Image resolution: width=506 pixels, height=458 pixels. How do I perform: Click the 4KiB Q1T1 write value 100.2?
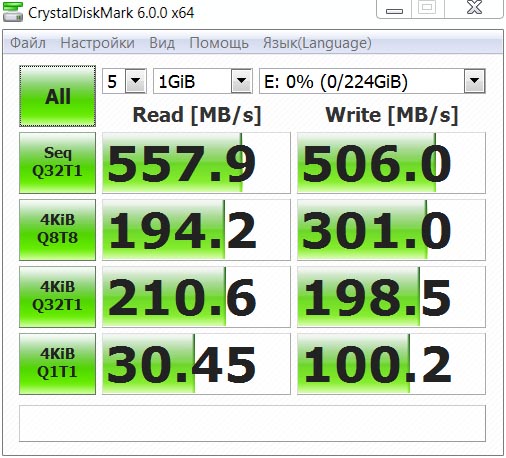[x=391, y=364]
